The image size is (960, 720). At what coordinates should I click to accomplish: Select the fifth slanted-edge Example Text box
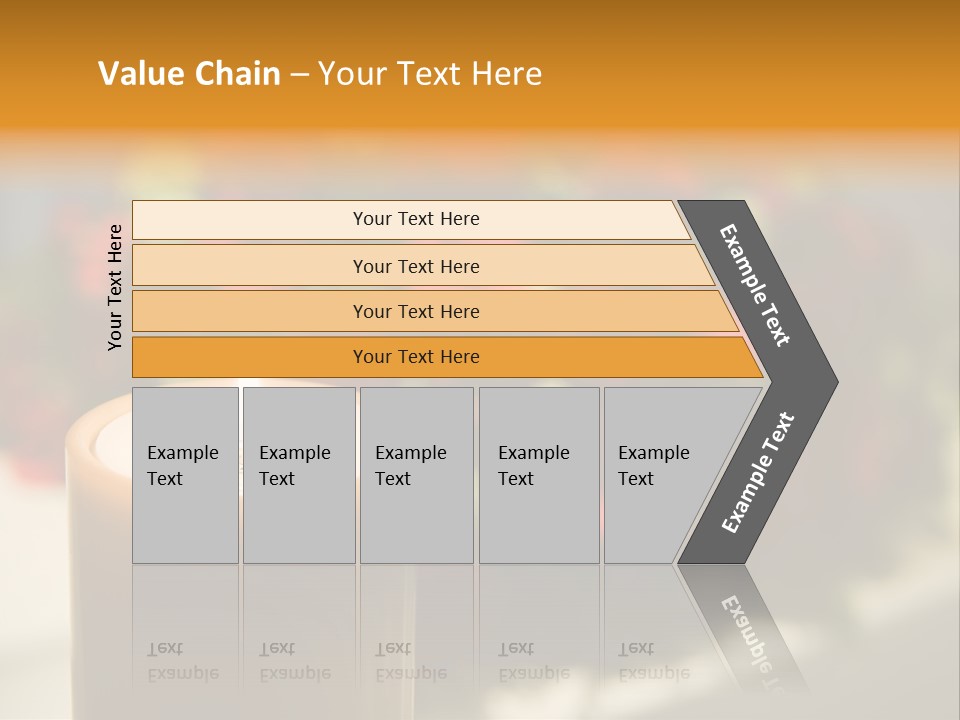(660, 475)
